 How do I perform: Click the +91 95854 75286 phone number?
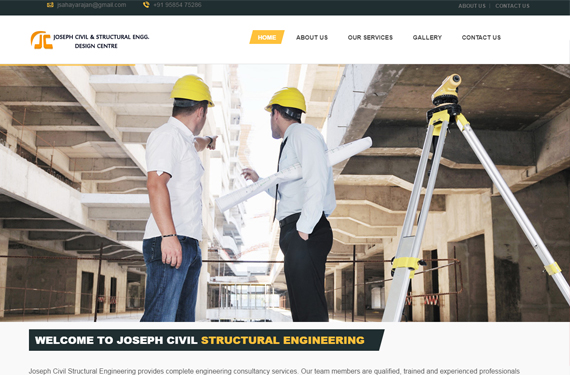click(x=177, y=5)
